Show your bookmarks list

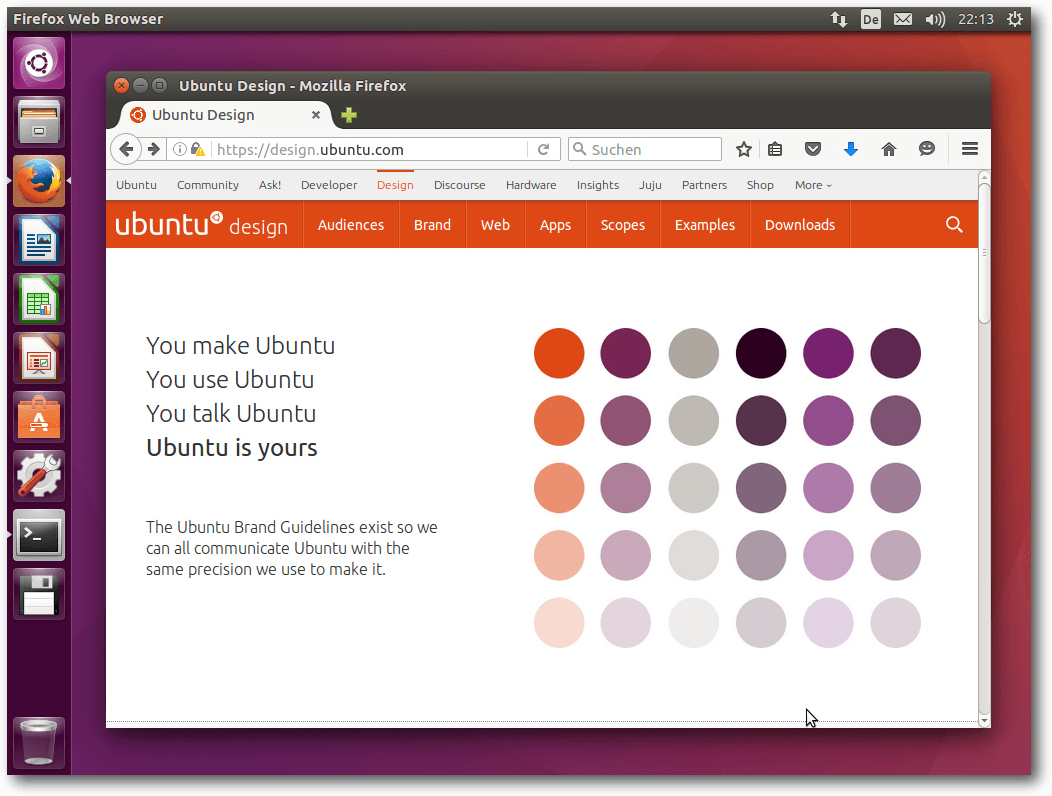[x=775, y=149]
